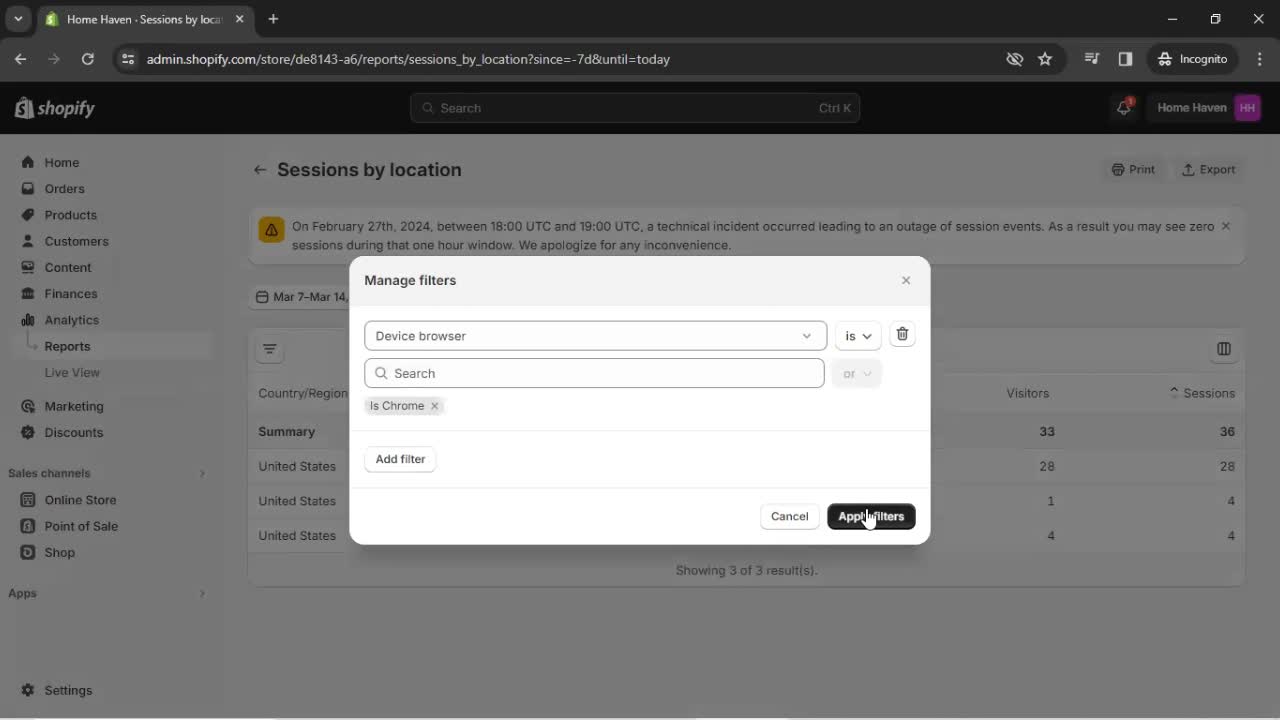Open the browser three-dot menu
1280x720 pixels.
pyautogui.click(x=1258, y=59)
